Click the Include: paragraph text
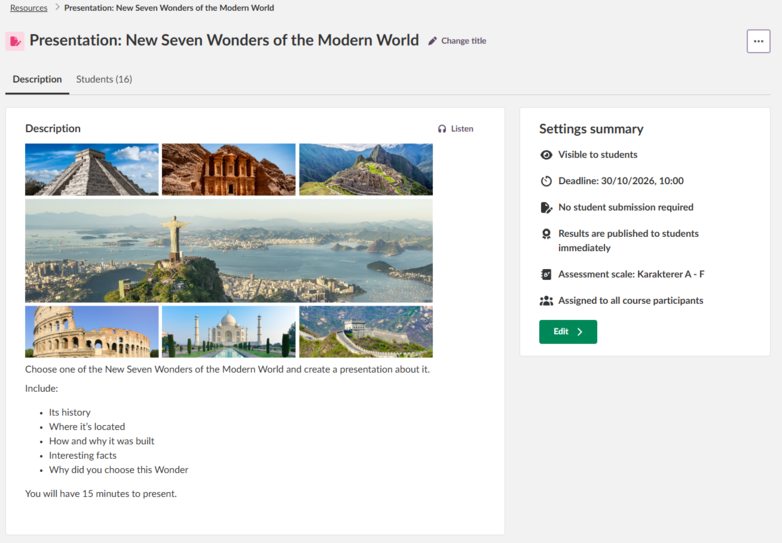 tap(41, 388)
